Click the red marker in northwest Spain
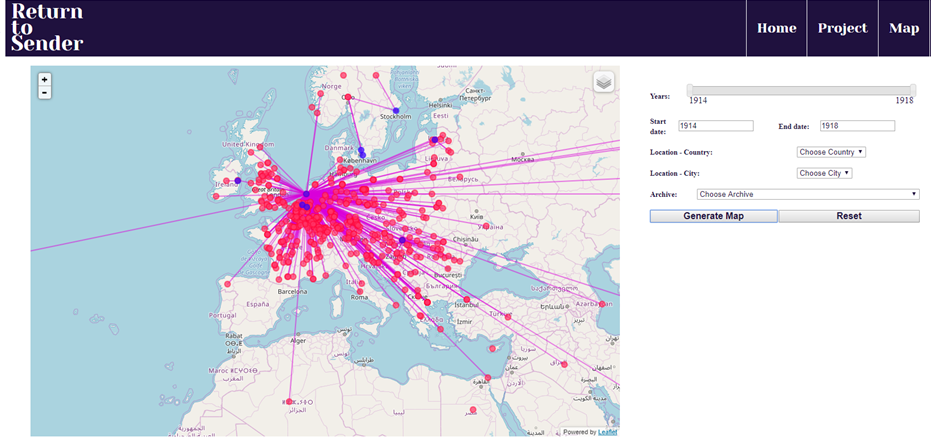 pyautogui.click(x=227, y=283)
